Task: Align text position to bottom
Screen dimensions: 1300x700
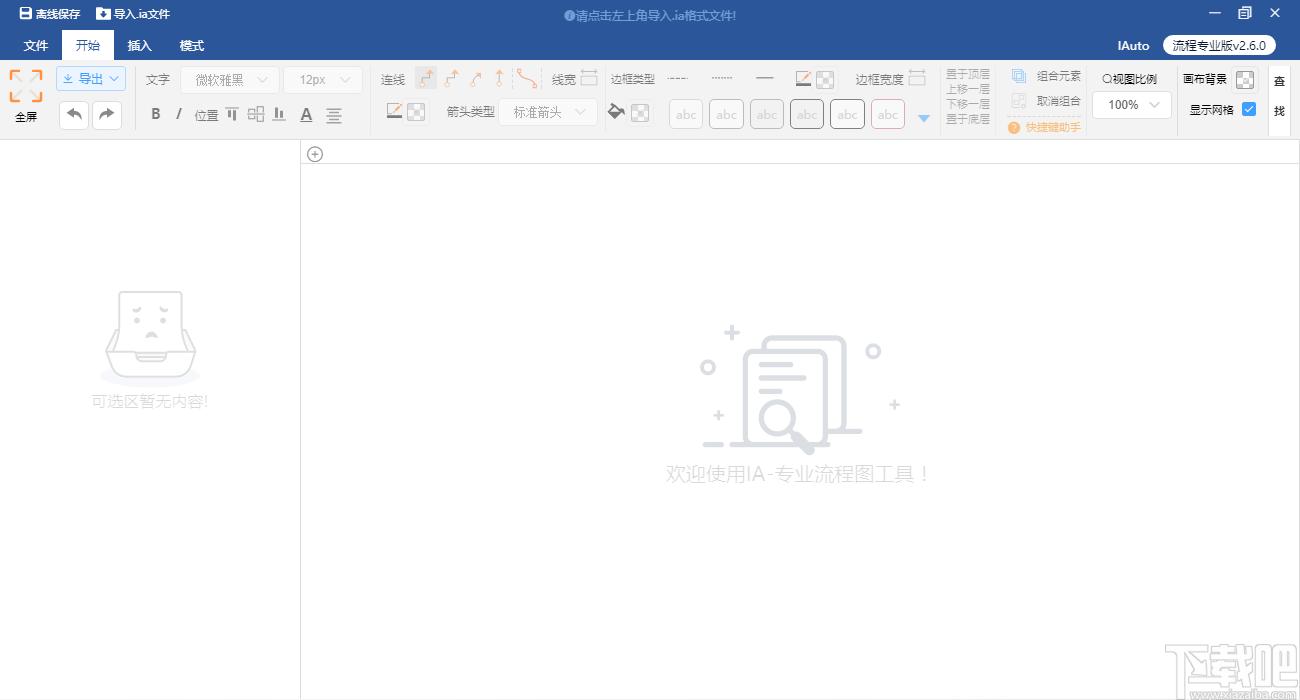Action: click(x=279, y=114)
